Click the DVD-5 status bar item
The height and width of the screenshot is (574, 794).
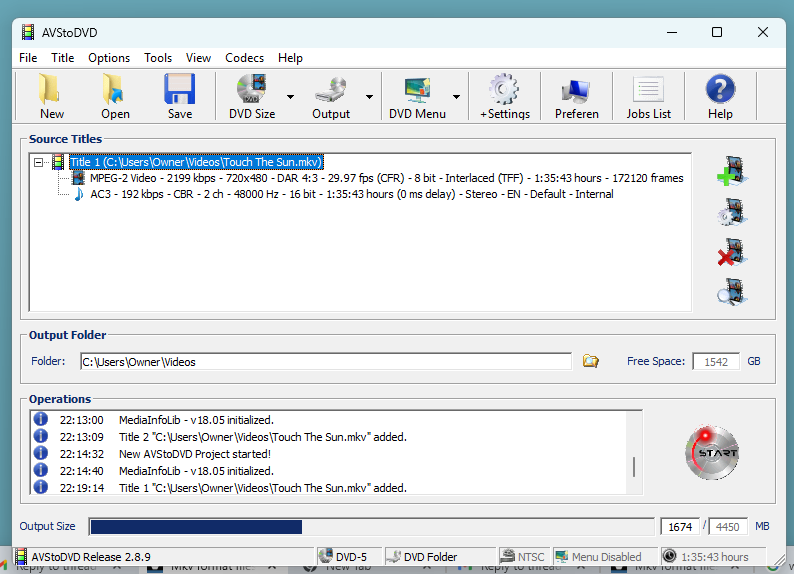tap(349, 556)
